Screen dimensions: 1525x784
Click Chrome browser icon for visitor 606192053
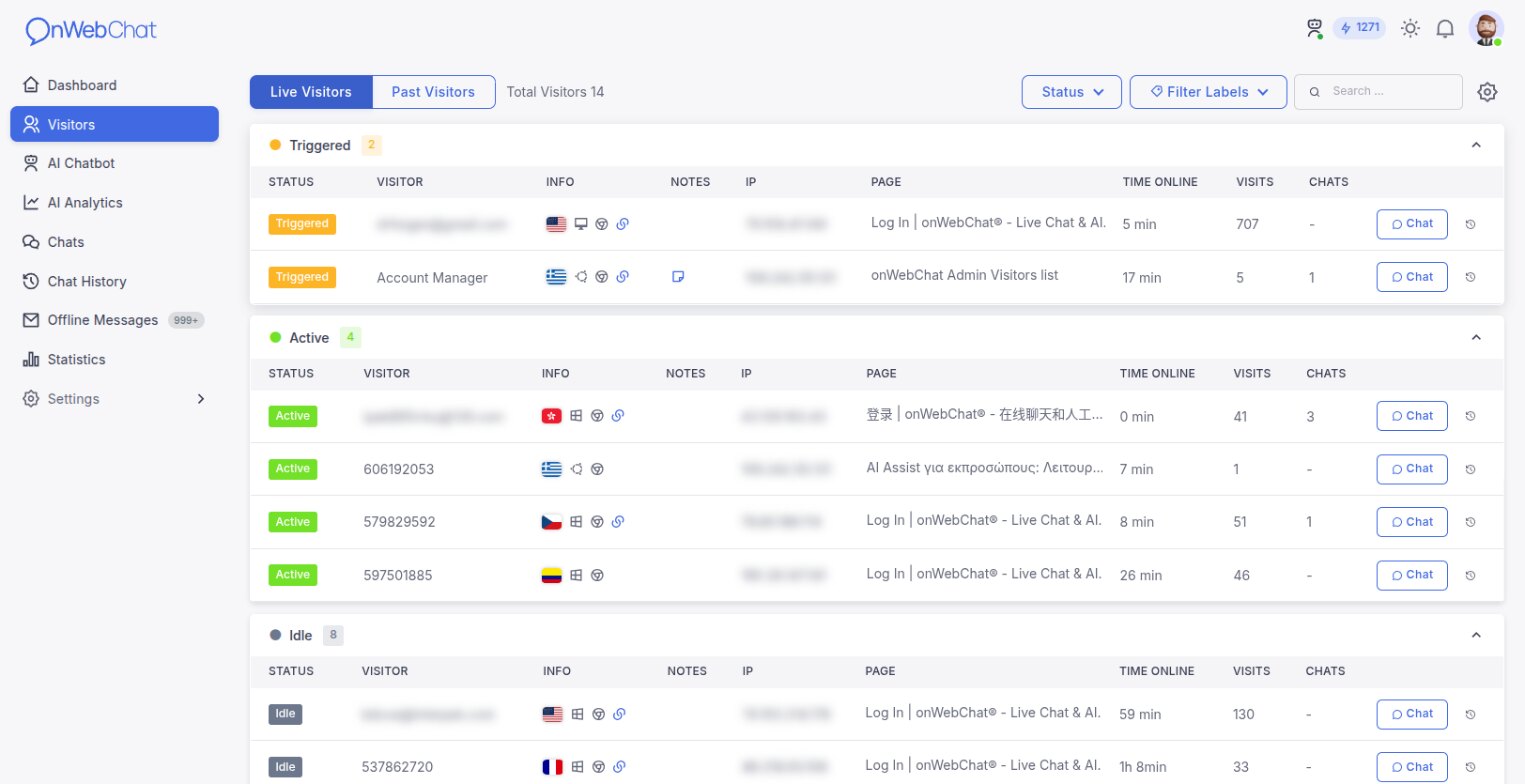597,469
